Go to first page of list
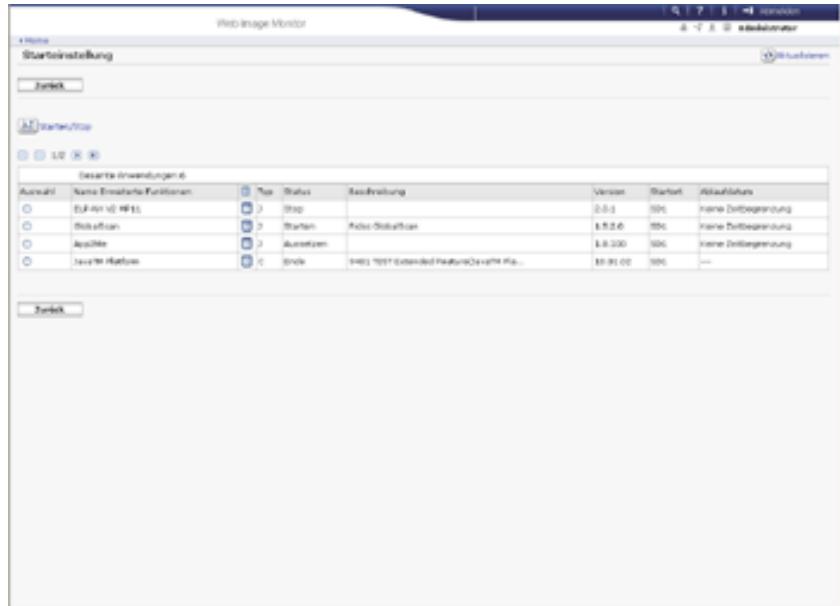Screen dimensions: 840x606 pos(22,155)
